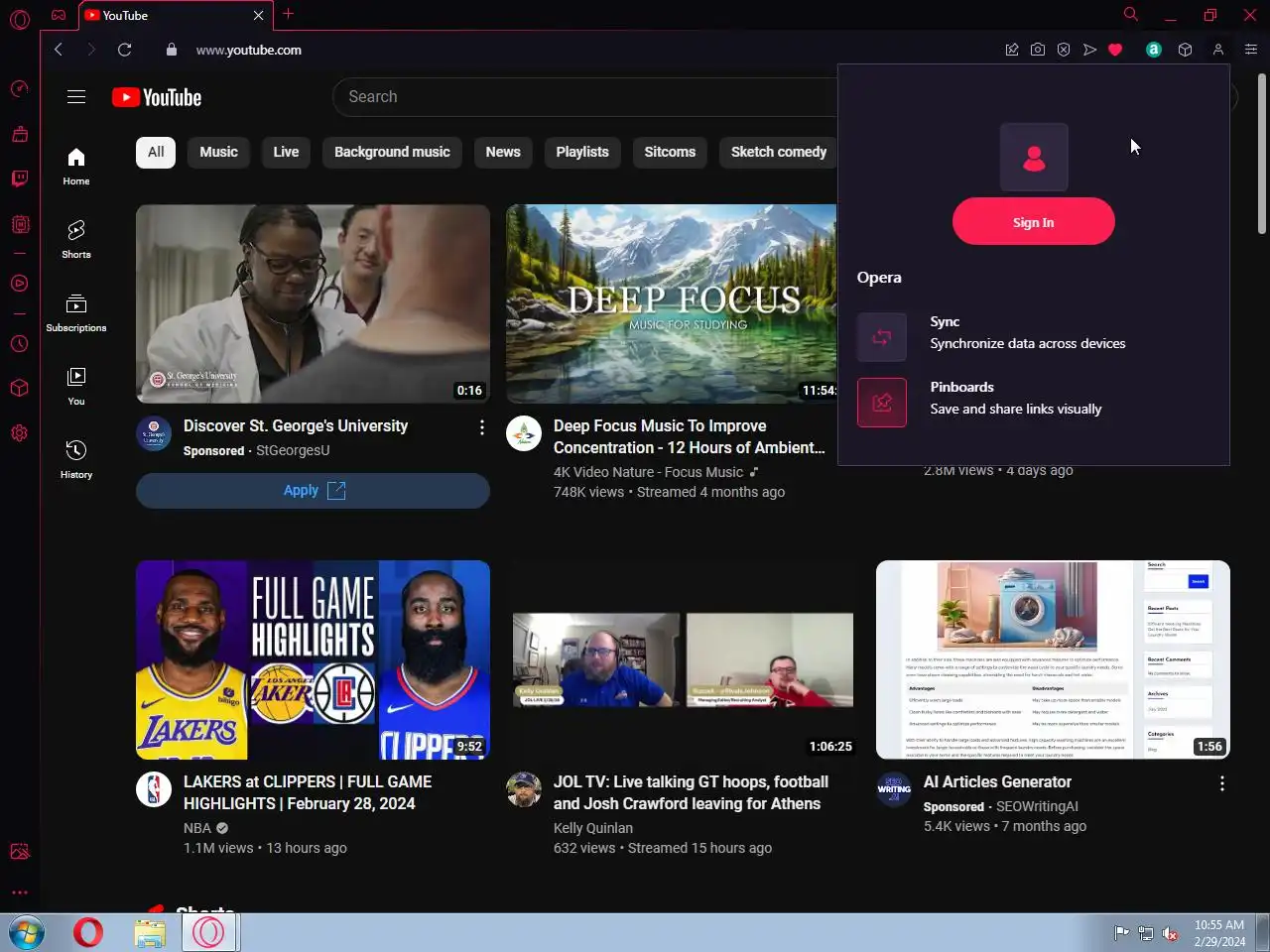Click the send arrow icon
This screenshot has height=952, width=1270.
[x=1089, y=50]
